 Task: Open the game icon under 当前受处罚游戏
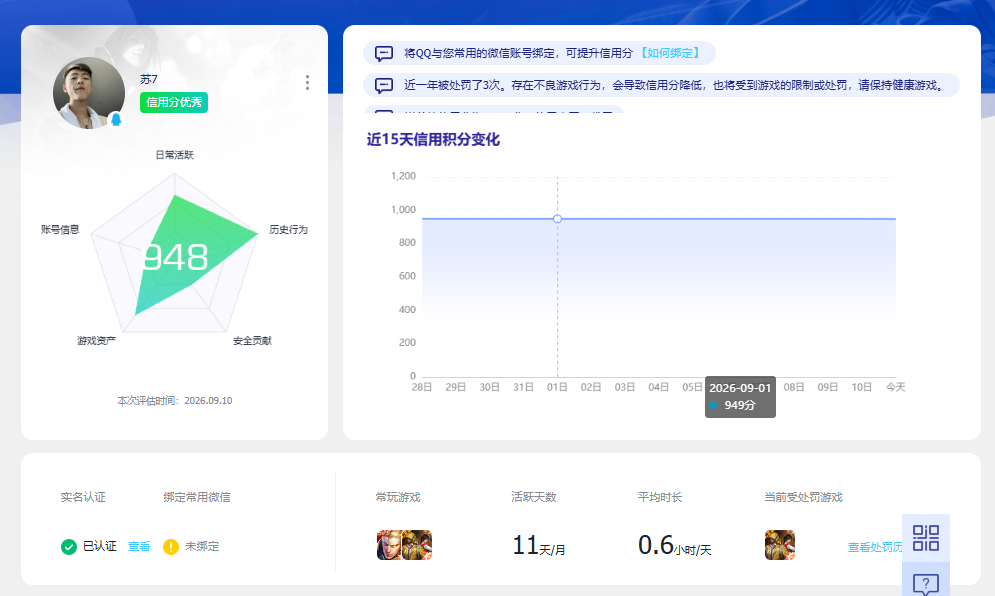tap(780, 545)
